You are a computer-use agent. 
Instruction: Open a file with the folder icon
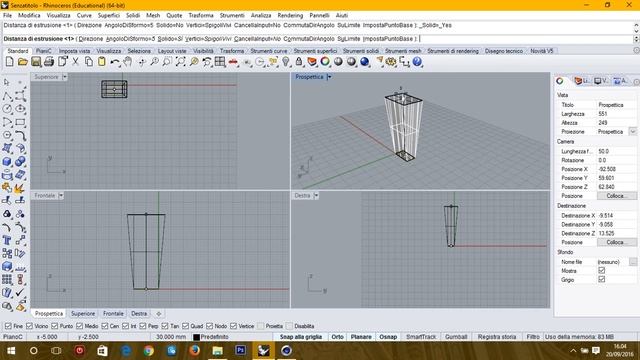23,62
